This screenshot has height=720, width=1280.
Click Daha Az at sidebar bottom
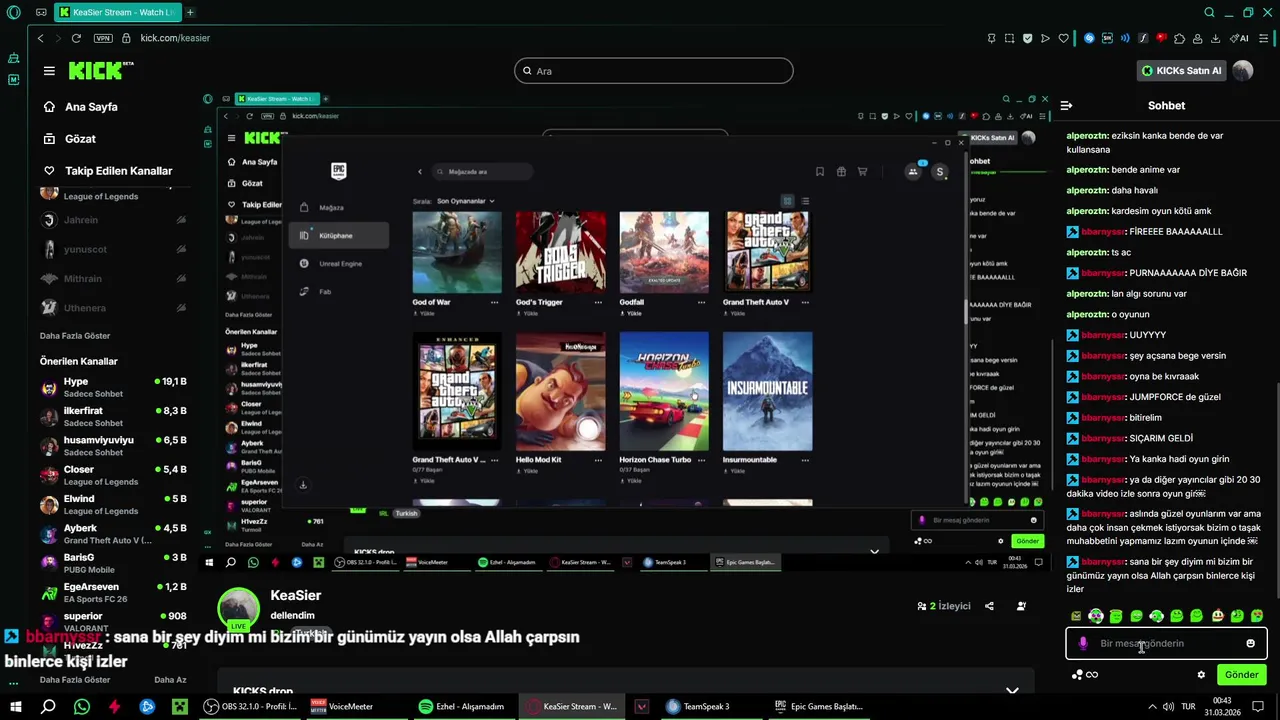(170, 680)
